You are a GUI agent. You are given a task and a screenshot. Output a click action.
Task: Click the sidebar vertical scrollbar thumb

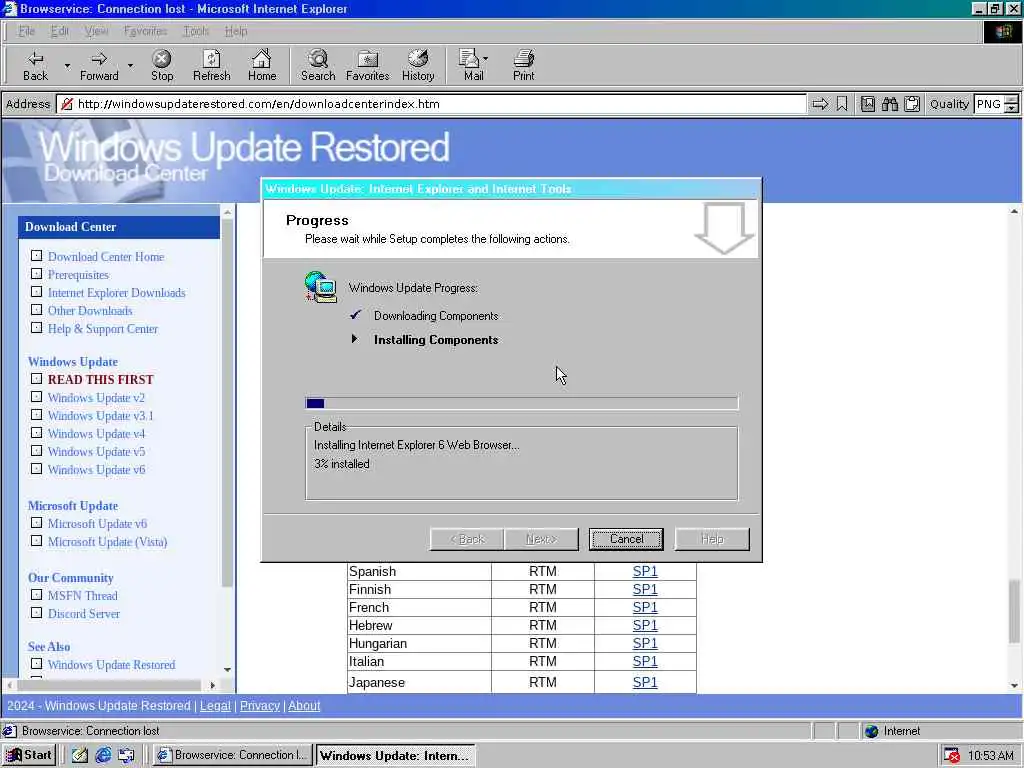coord(227,402)
